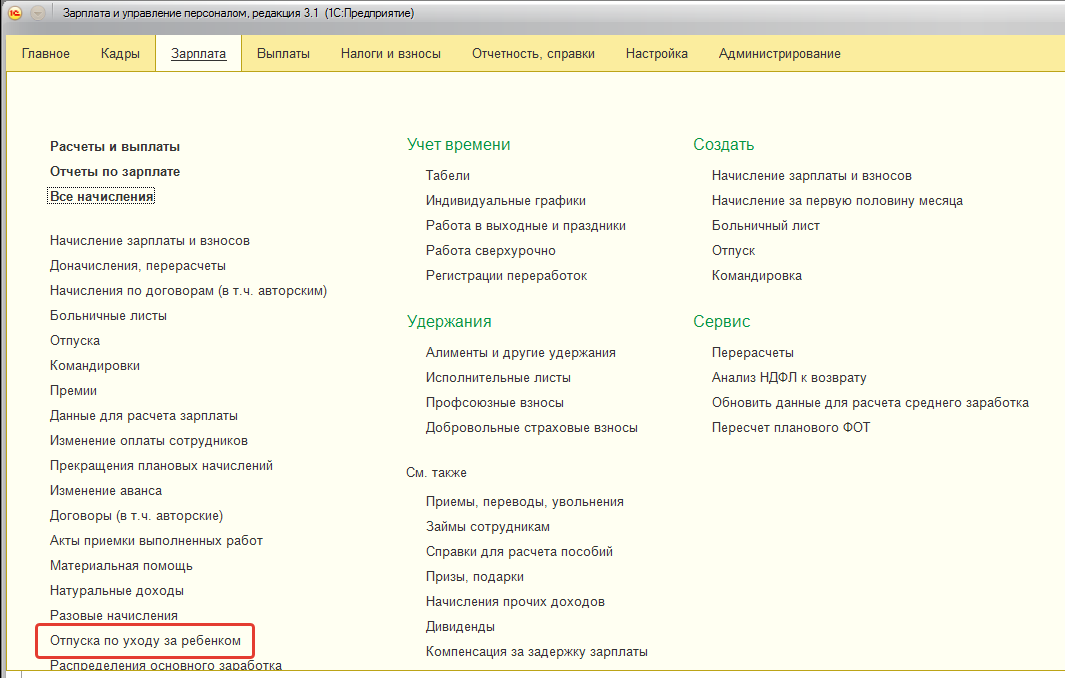Click the 1C application logo icon
Screen dimensions: 1065x678
point(15,13)
